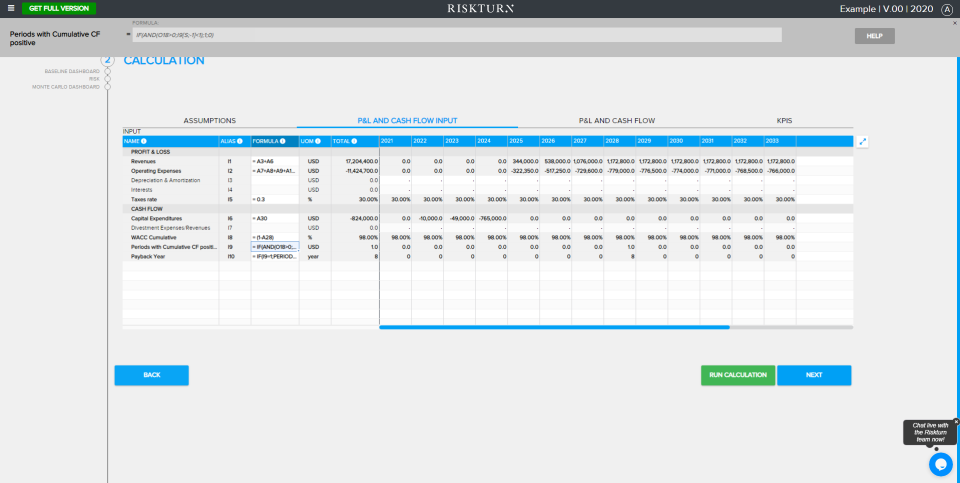The width and height of the screenshot is (960, 483).
Task: Open the P&L and Cash Flow tab
Action: (x=616, y=120)
